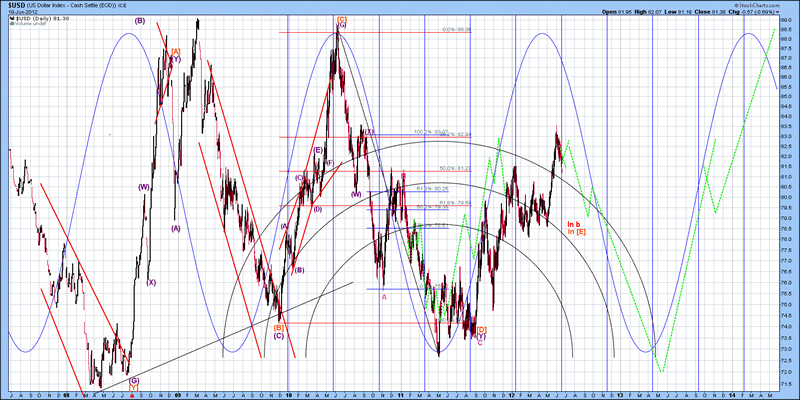This screenshot has width=800, height=400.
Task: Select the red 'In [E]' annotation
Action: [575, 232]
